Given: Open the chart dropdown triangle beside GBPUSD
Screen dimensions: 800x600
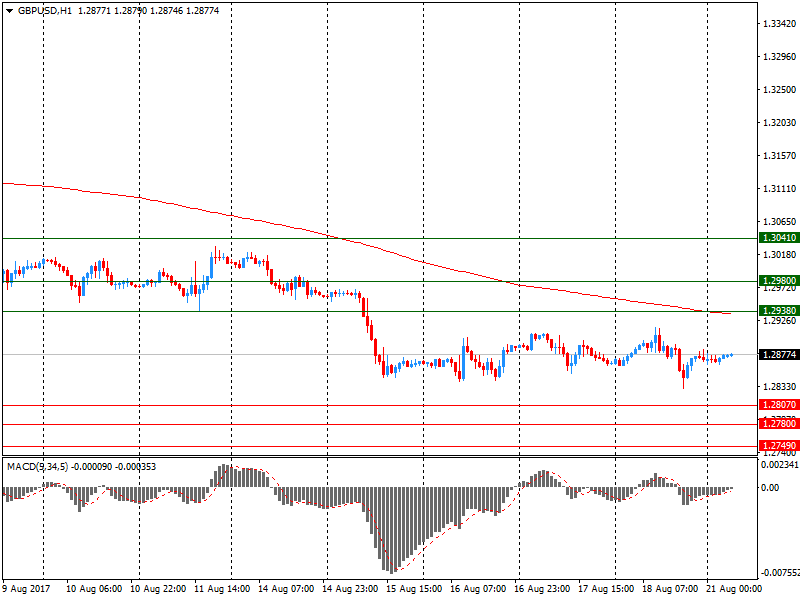Looking at the screenshot, I should (10, 11).
